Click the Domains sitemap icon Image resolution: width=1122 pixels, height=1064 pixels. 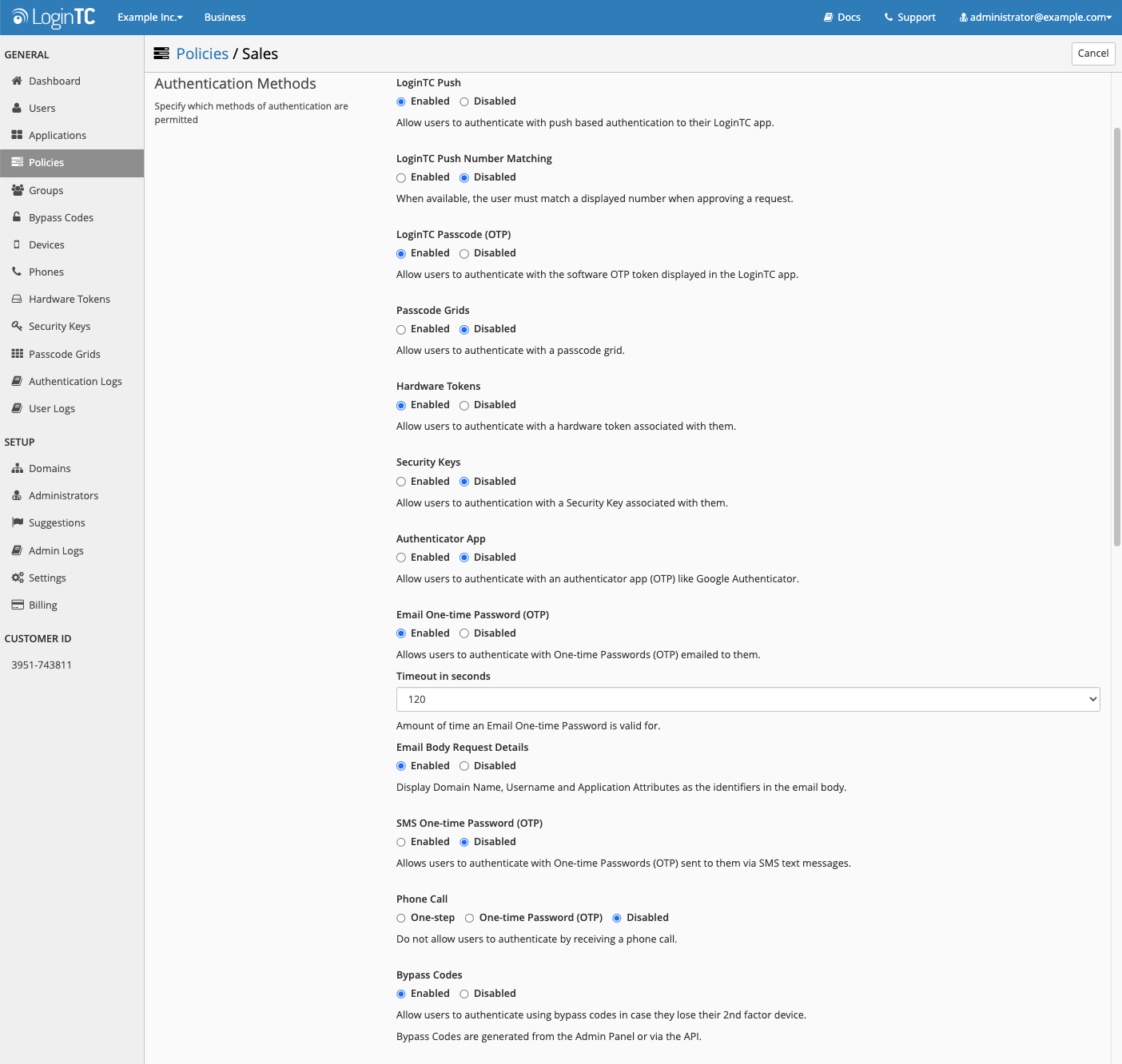point(17,468)
